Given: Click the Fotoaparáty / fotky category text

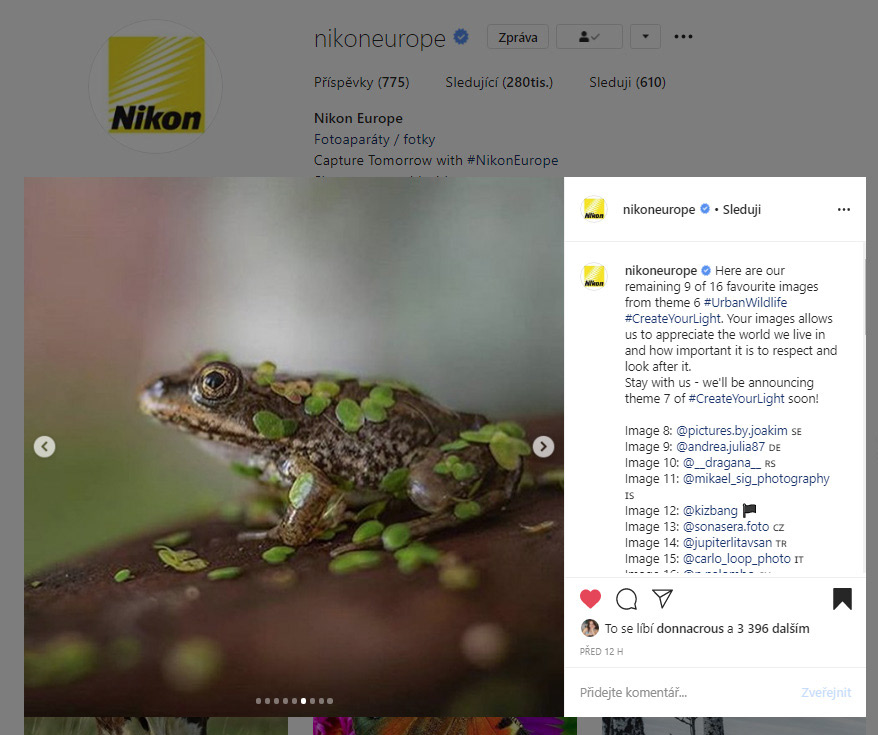Looking at the screenshot, I should tap(374, 139).
